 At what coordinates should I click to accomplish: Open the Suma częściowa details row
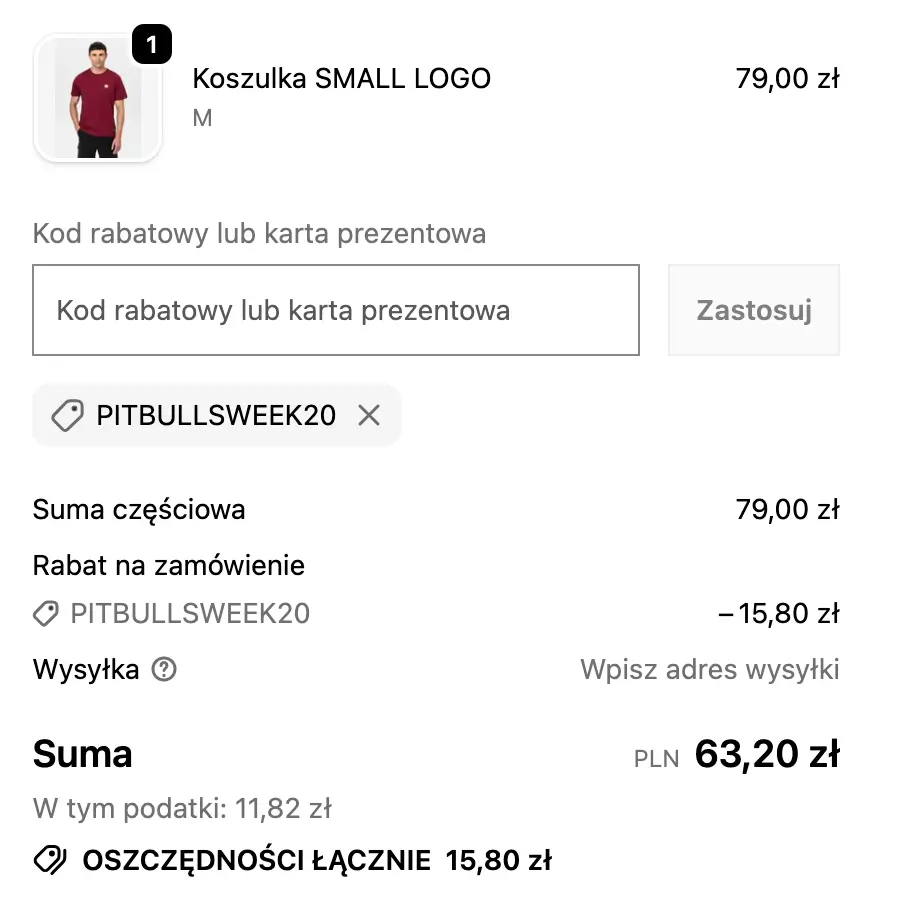(x=139, y=509)
